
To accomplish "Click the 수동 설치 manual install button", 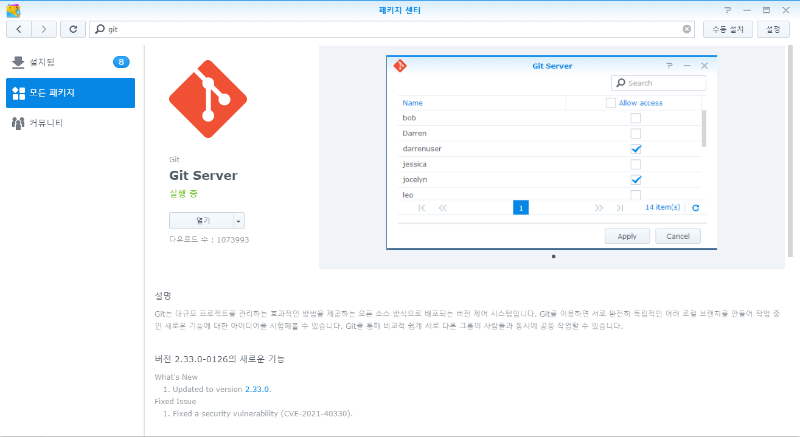I will (728, 29).
